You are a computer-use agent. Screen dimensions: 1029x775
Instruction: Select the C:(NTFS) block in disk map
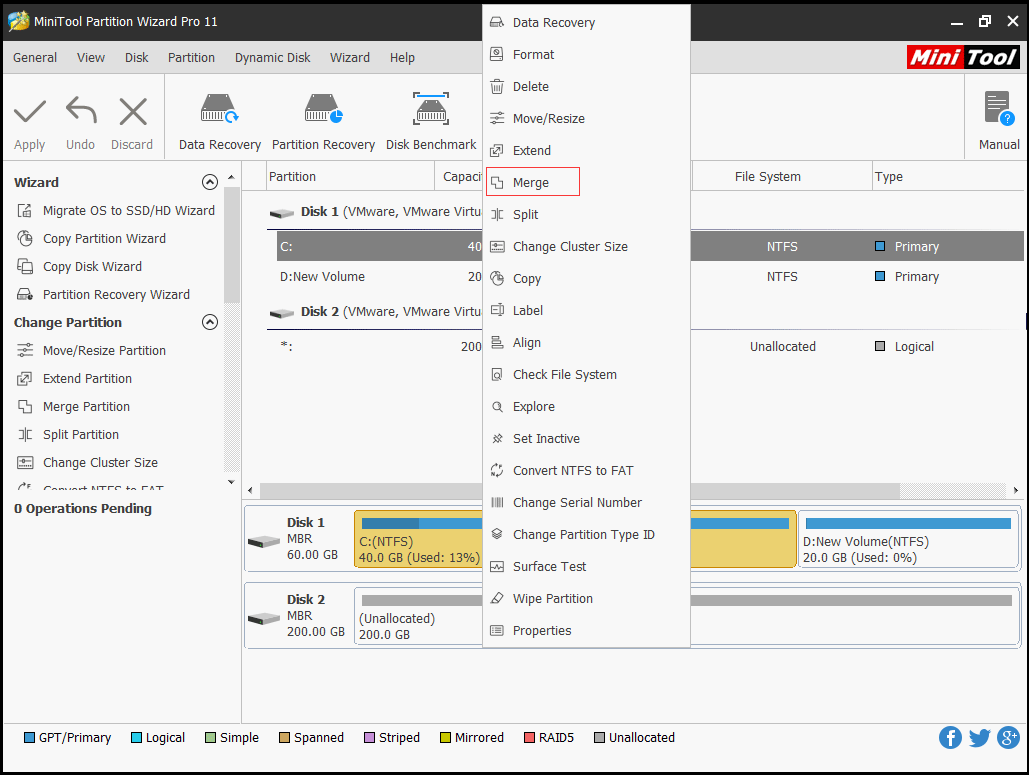[x=419, y=539]
